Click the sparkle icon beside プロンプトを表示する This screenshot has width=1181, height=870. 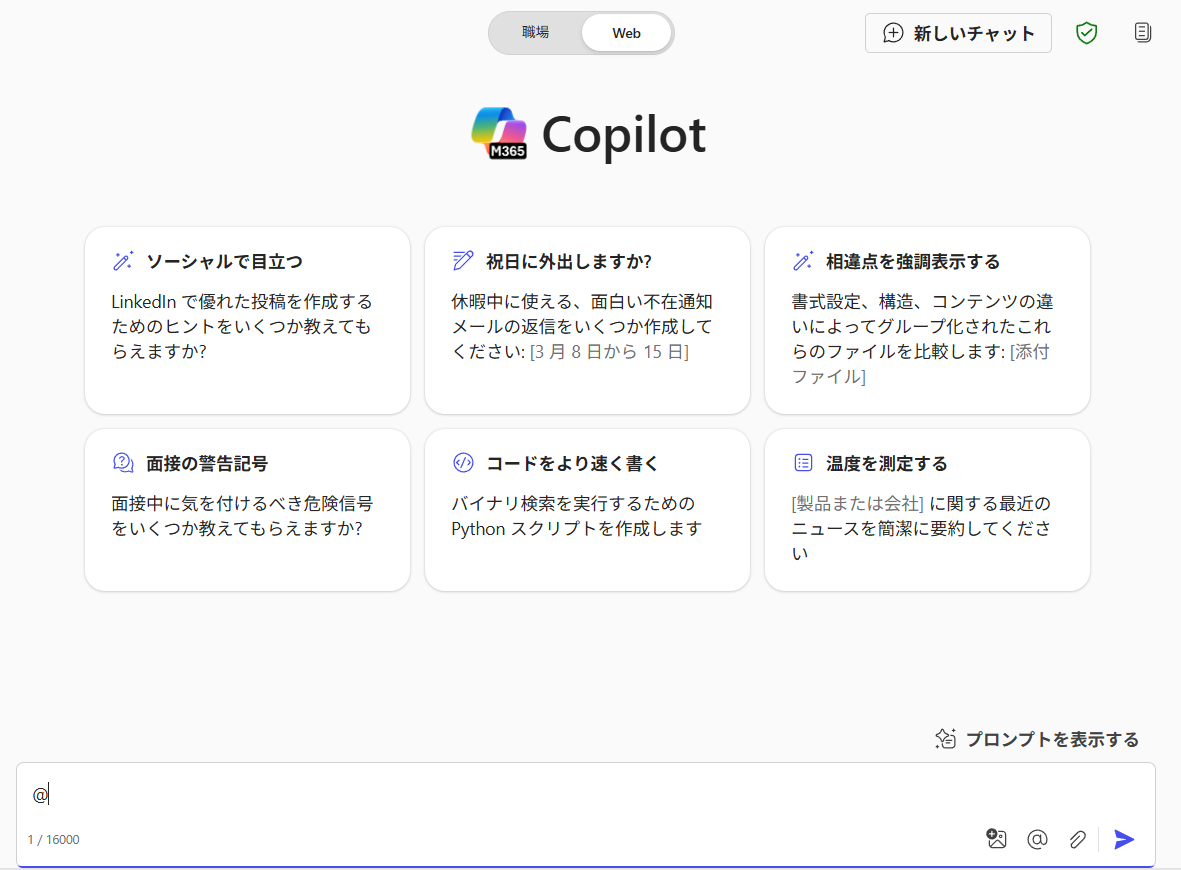pos(946,739)
